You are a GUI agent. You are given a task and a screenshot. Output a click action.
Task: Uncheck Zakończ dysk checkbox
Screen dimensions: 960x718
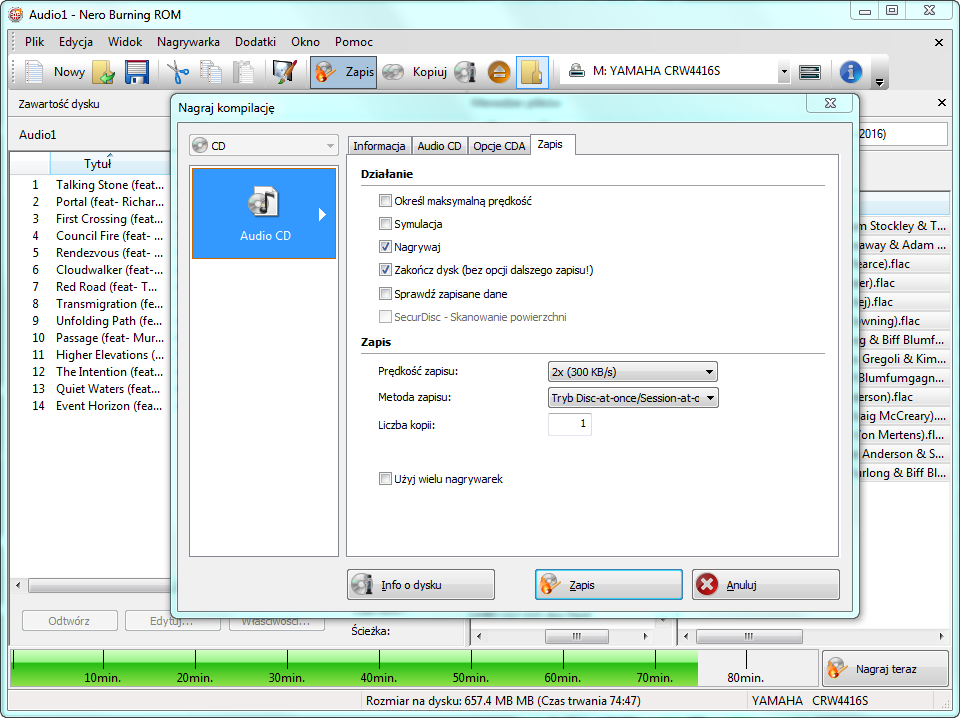(385, 270)
